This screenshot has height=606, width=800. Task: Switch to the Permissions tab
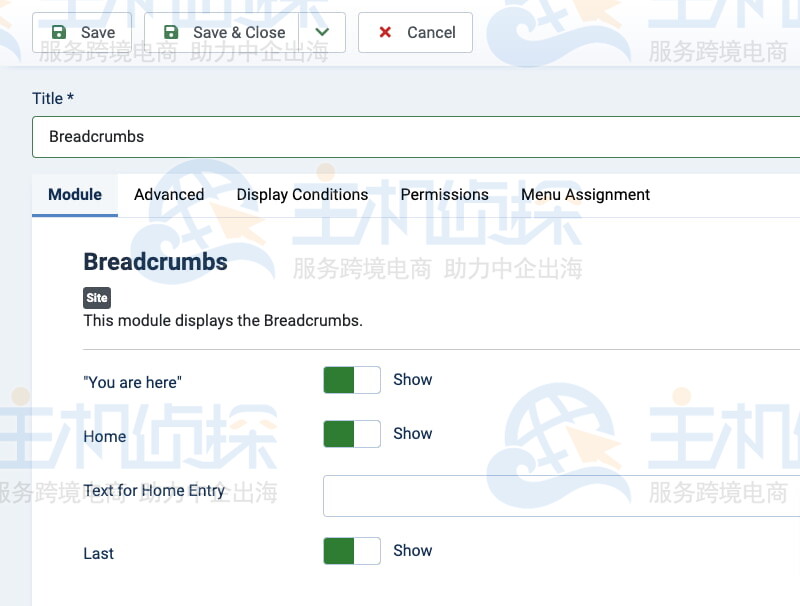[x=444, y=195]
